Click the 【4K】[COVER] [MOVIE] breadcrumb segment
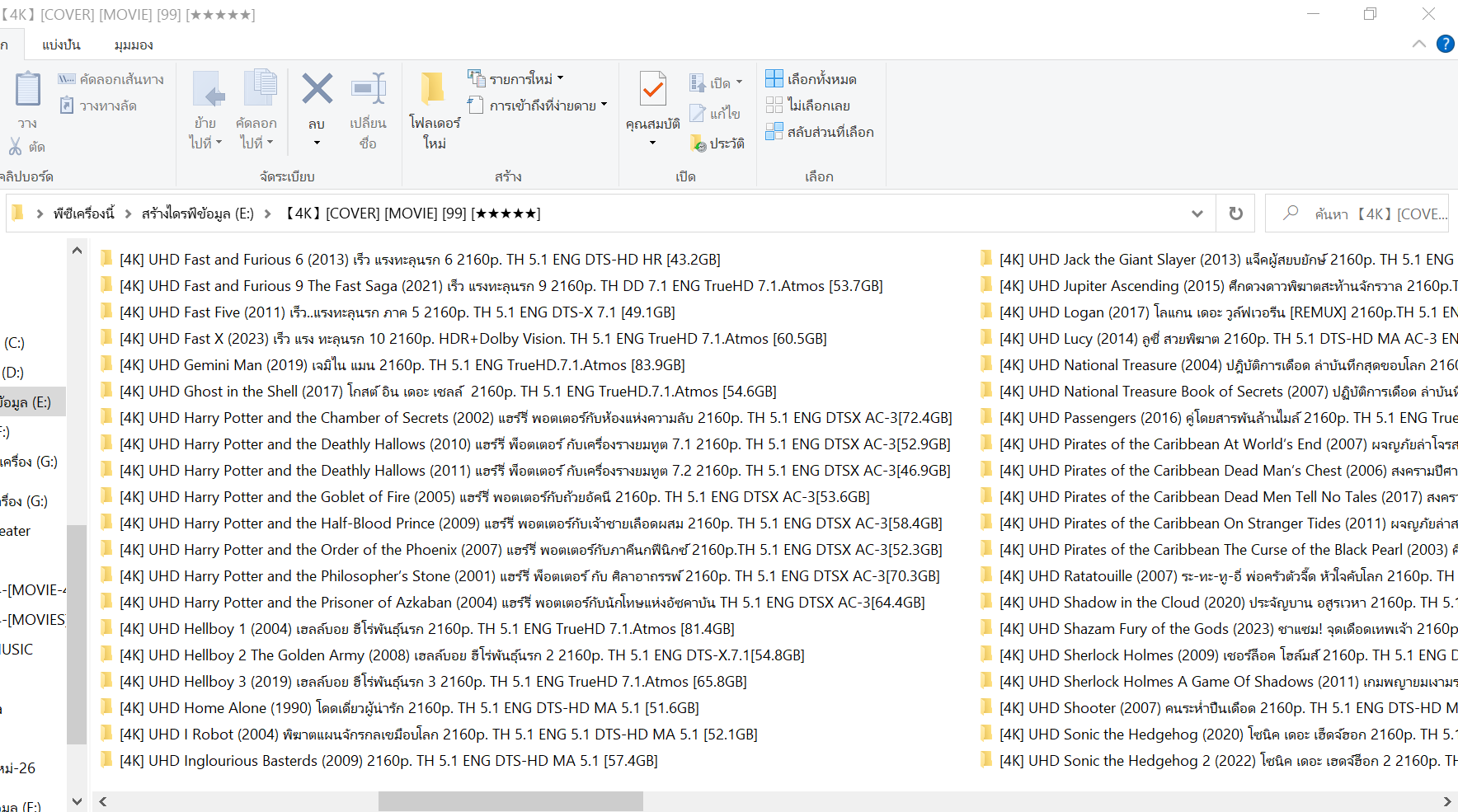1458x812 pixels. coord(411,214)
